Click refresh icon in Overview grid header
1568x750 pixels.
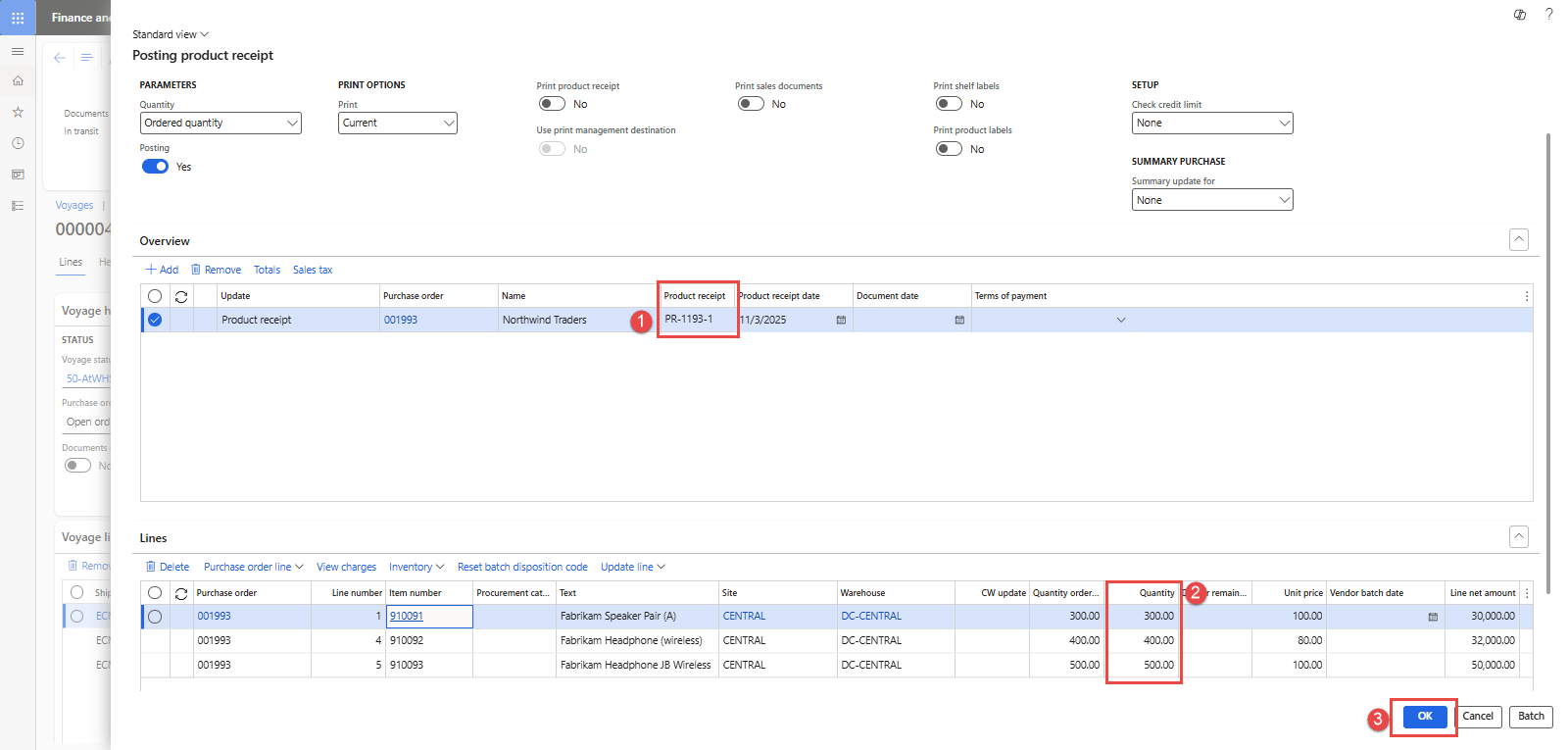[x=181, y=296]
